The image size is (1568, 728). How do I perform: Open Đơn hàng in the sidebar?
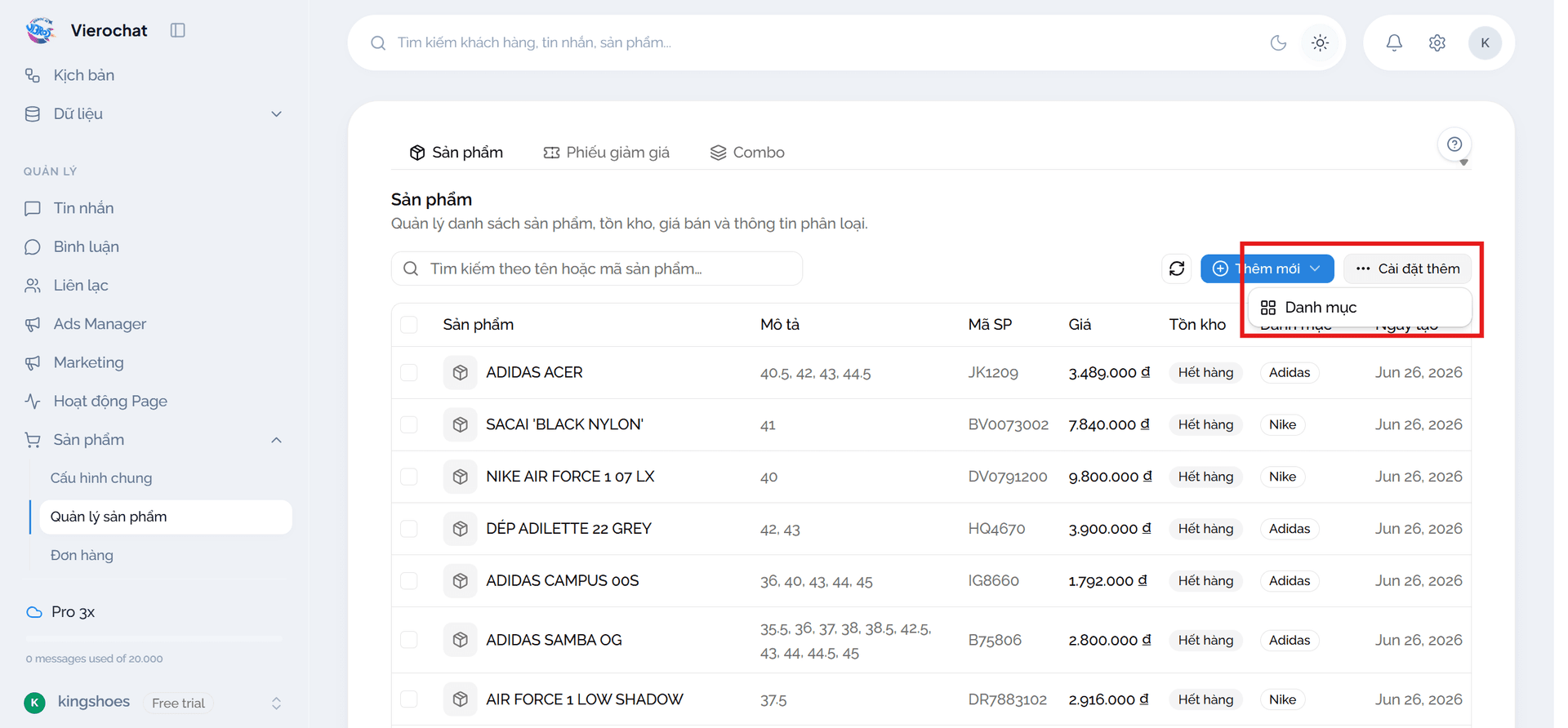(82, 555)
